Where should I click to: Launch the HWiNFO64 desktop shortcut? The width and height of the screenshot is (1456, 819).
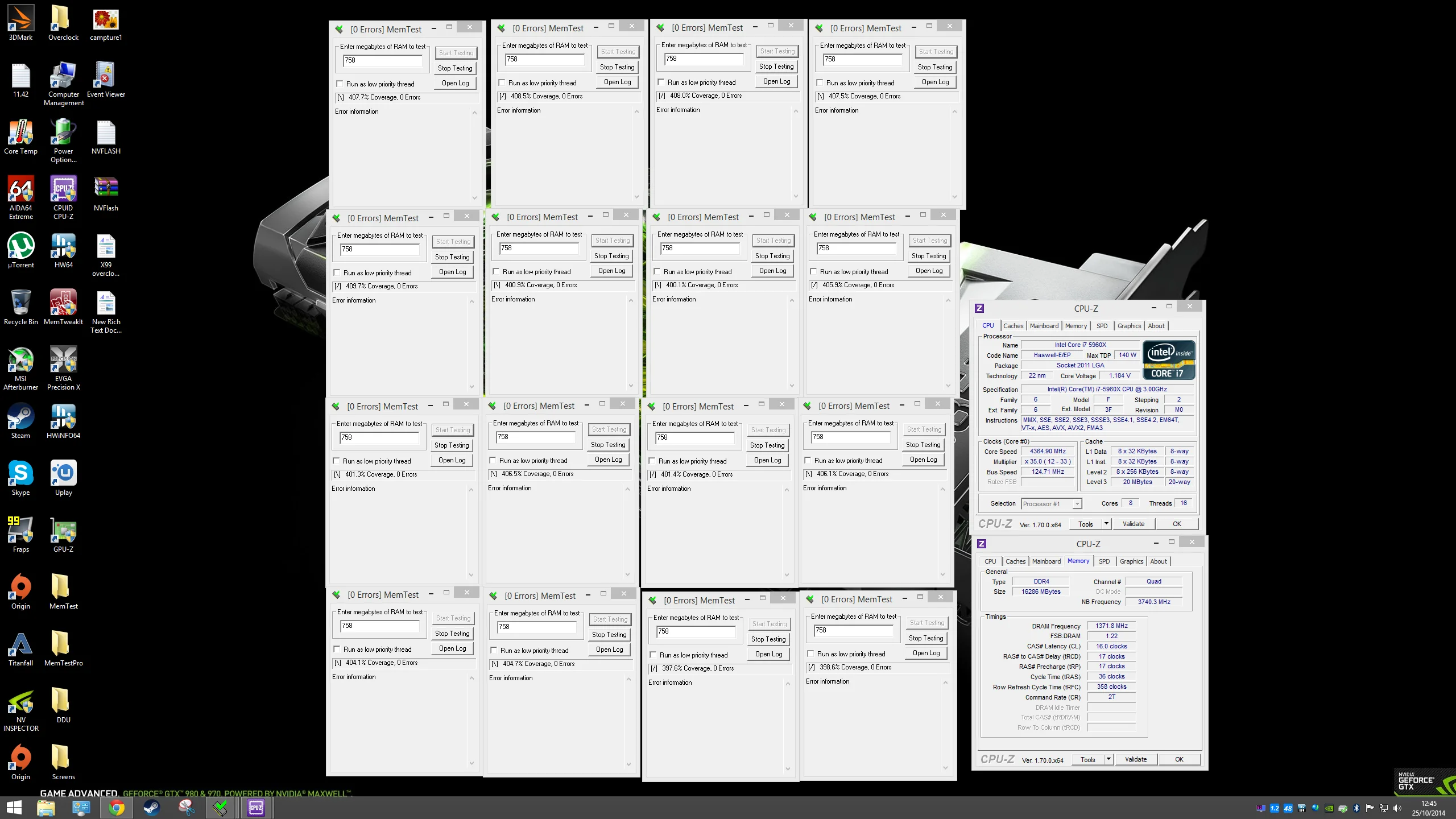coord(63,422)
